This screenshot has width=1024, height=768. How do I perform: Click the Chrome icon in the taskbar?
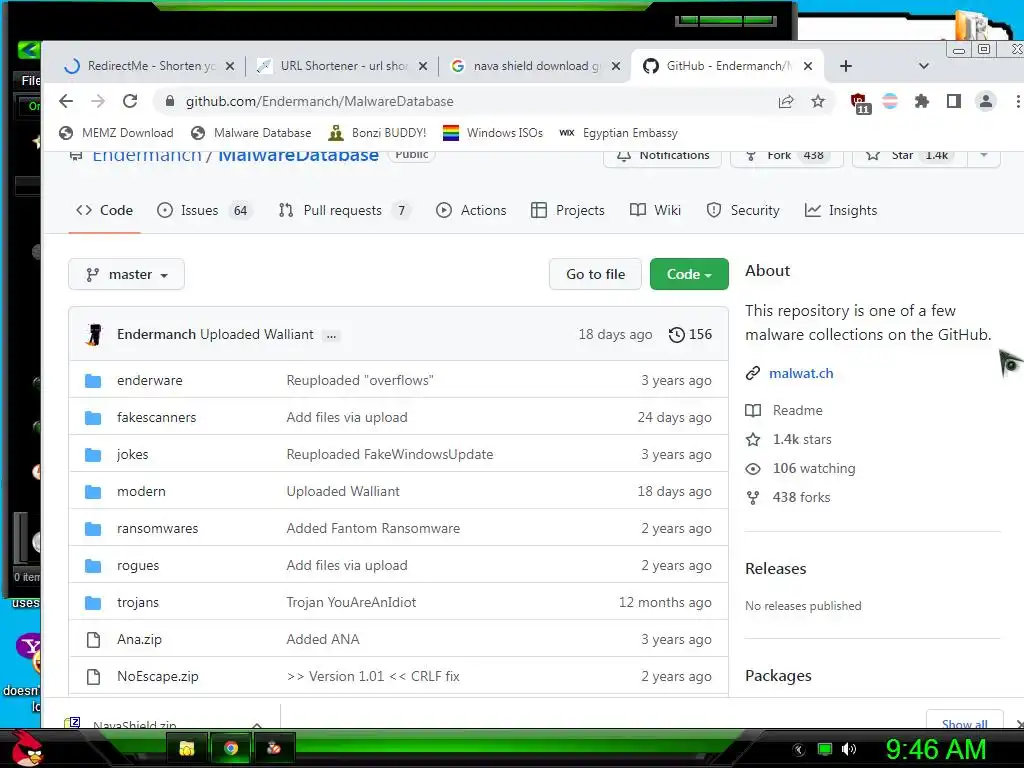tap(231, 748)
